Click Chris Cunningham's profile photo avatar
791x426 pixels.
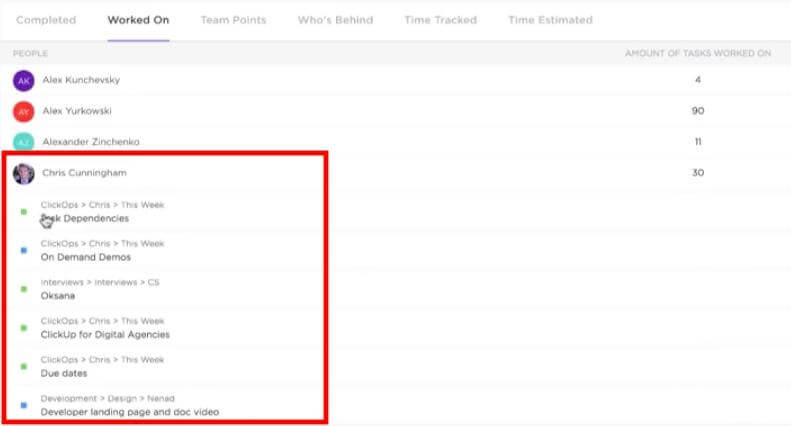23,173
